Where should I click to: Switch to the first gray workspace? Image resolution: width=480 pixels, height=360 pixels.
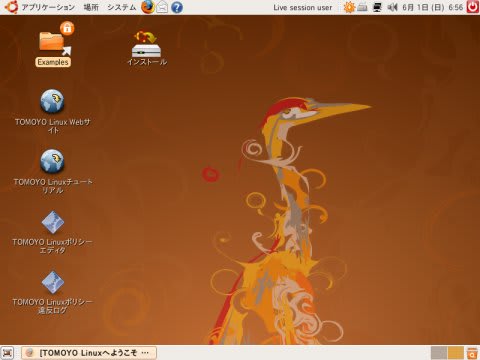[439, 353]
